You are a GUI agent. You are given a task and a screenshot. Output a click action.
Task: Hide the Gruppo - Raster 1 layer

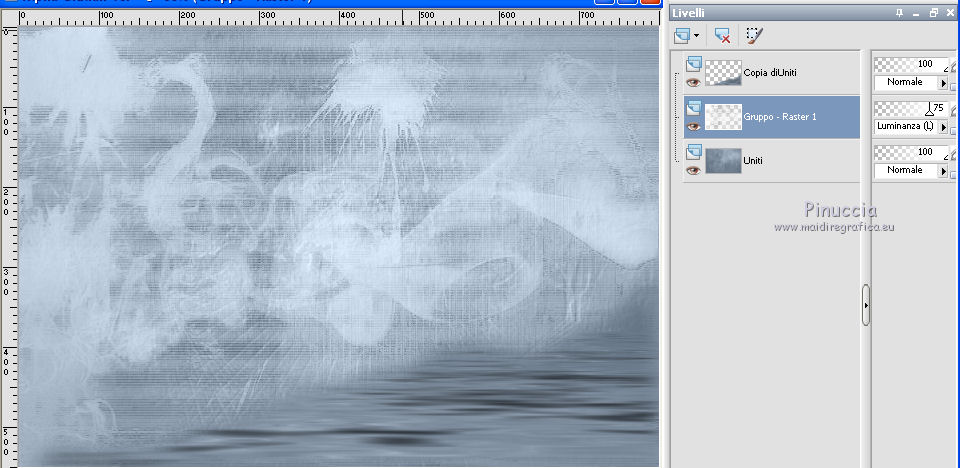[693, 126]
